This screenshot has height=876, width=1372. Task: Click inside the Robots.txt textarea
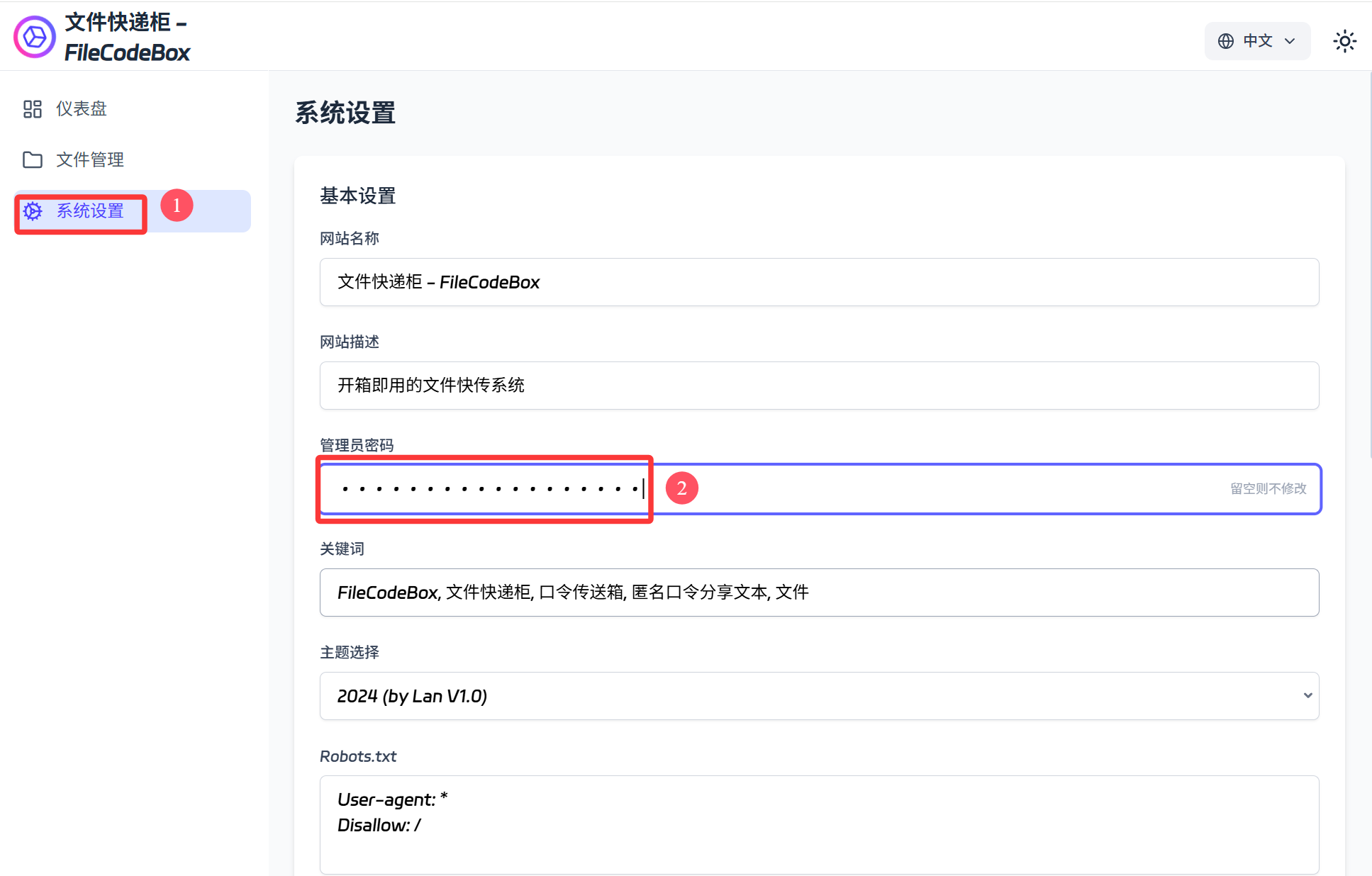pos(818,825)
